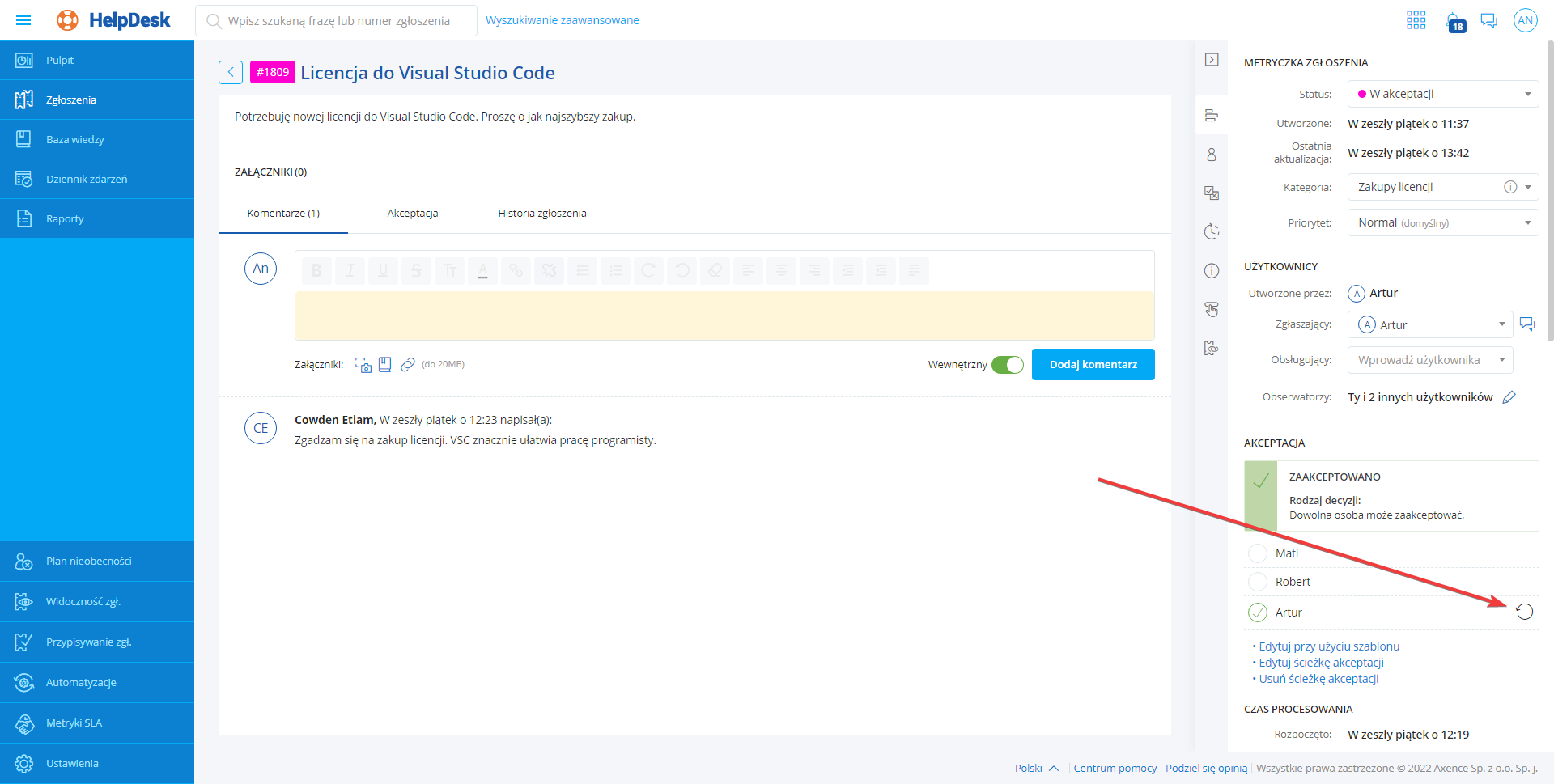The width and height of the screenshot is (1554, 784).
Task: Click the undo acceptance icon next to Artur
Action: point(1524,612)
